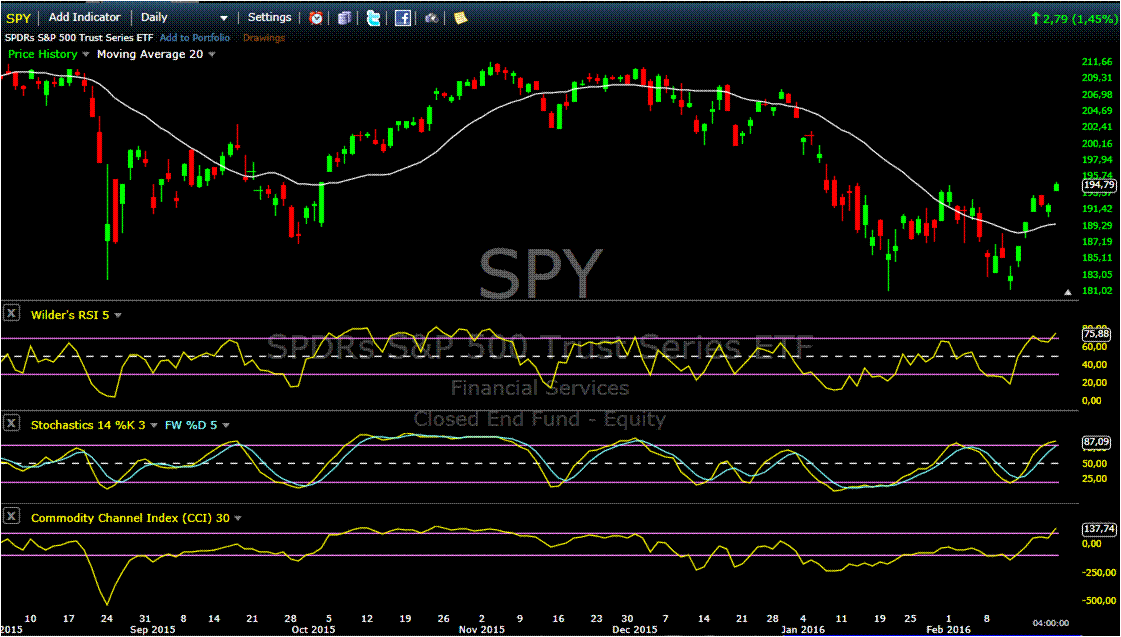
Task: Click the 181,02 price axis label
Action: 1098,290
